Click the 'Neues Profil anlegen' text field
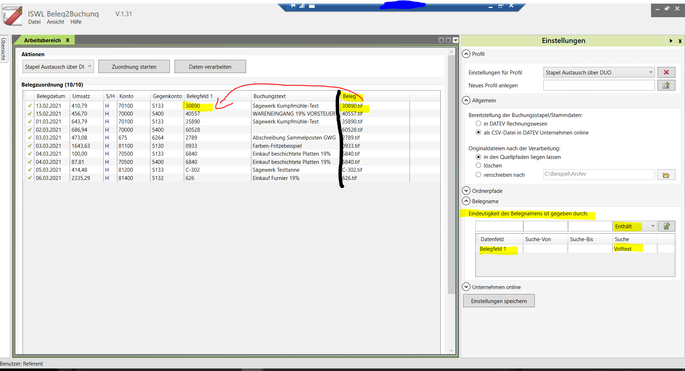 [599, 85]
